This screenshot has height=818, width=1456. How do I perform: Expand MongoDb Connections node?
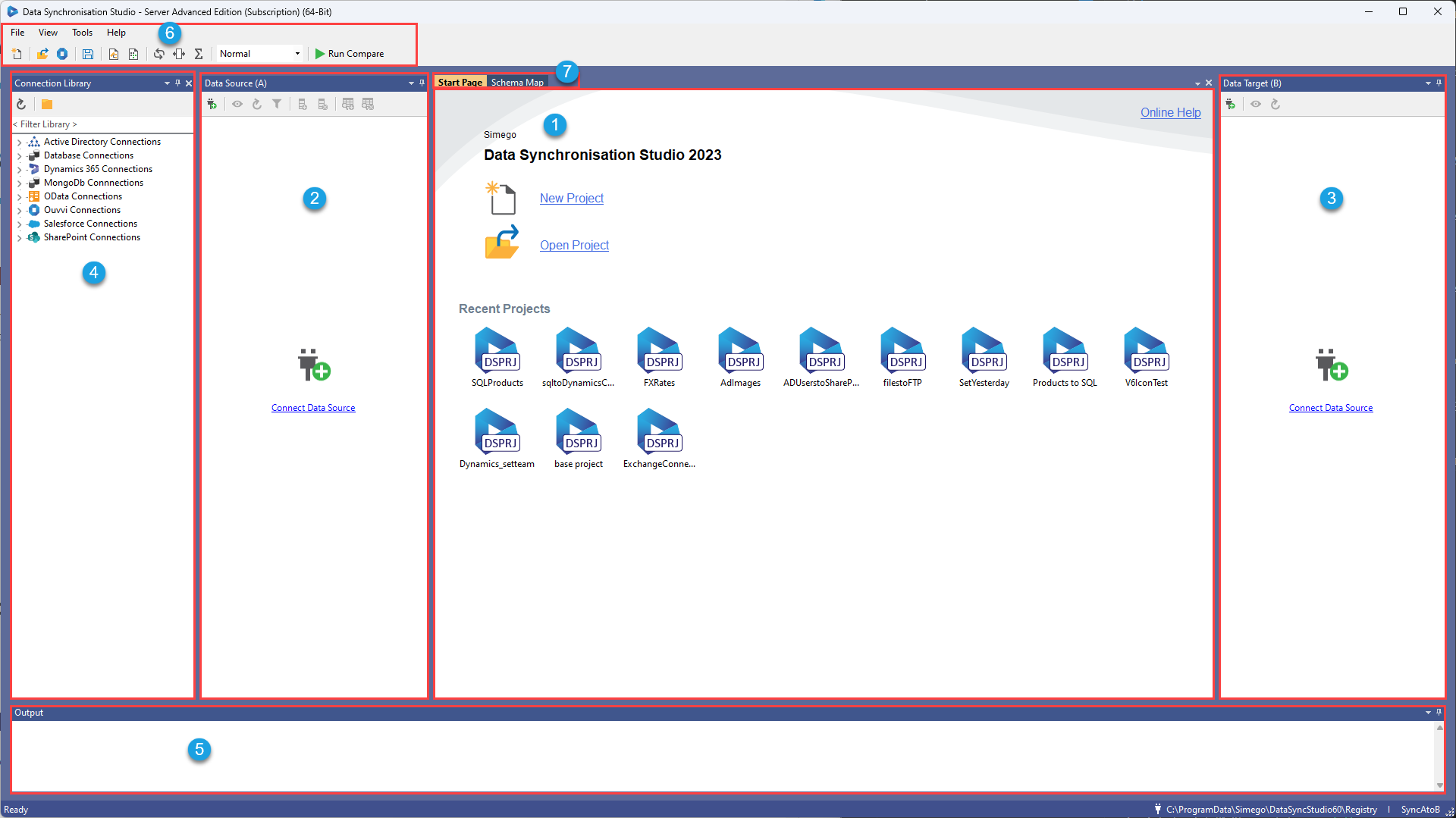[x=20, y=183]
